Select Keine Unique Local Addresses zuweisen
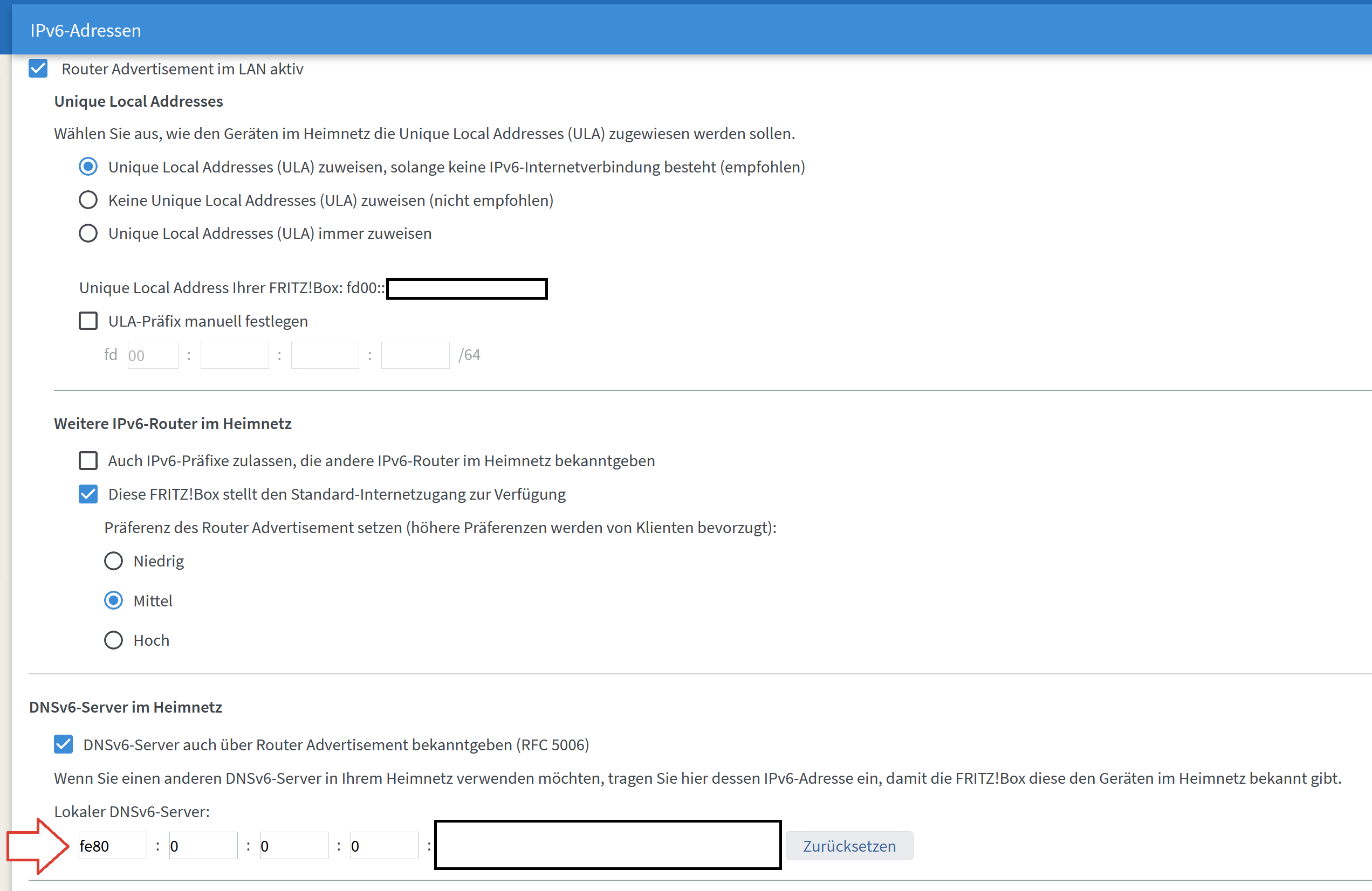The width and height of the screenshot is (1372, 891). click(87, 200)
